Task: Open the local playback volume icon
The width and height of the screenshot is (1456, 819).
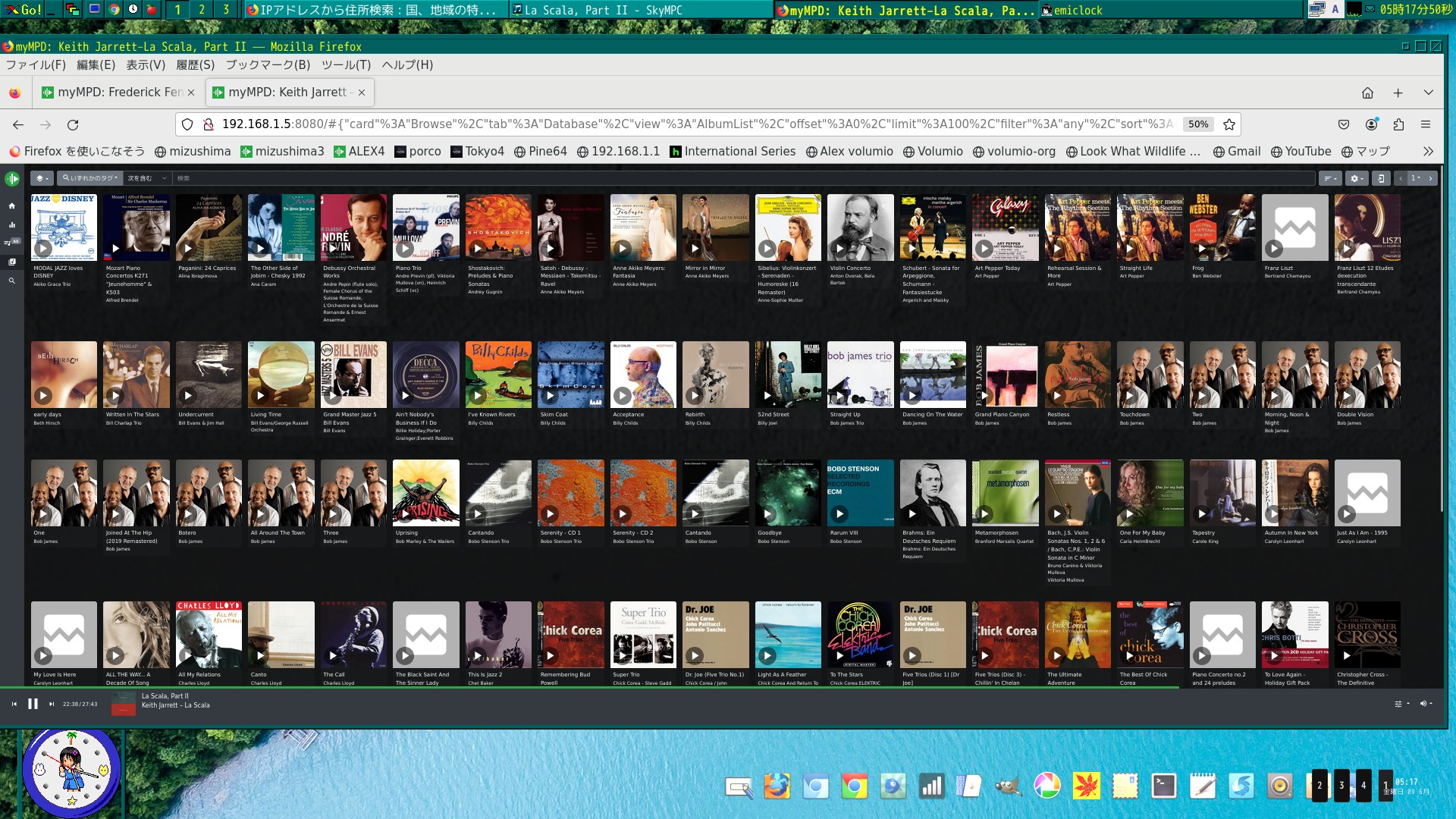Action: point(1423,704)
